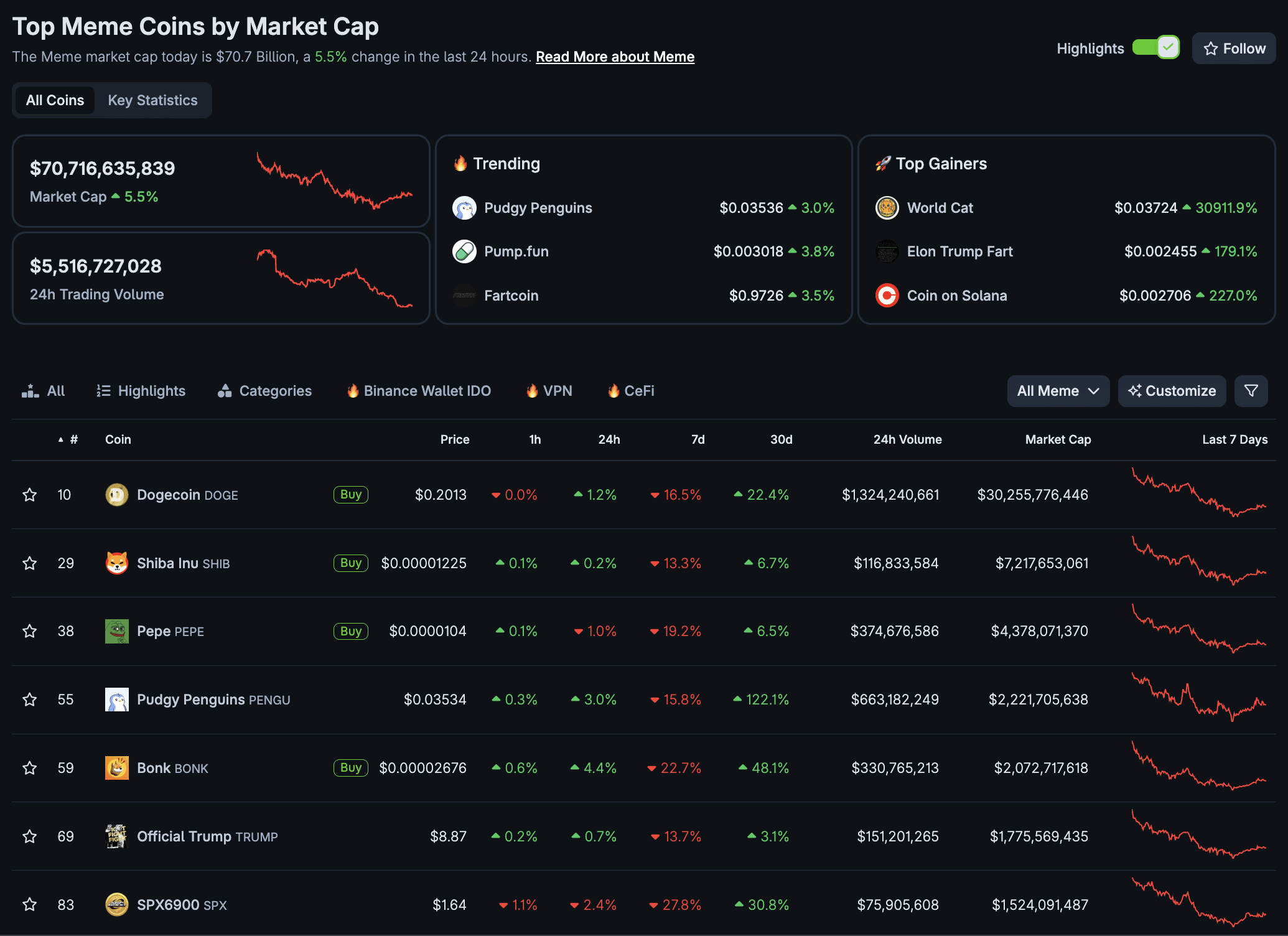The width and height of the screenshot is (1288, 936).
Task: Click the rocket icon beside Top Gainers
Action: [x=884, y=163]
